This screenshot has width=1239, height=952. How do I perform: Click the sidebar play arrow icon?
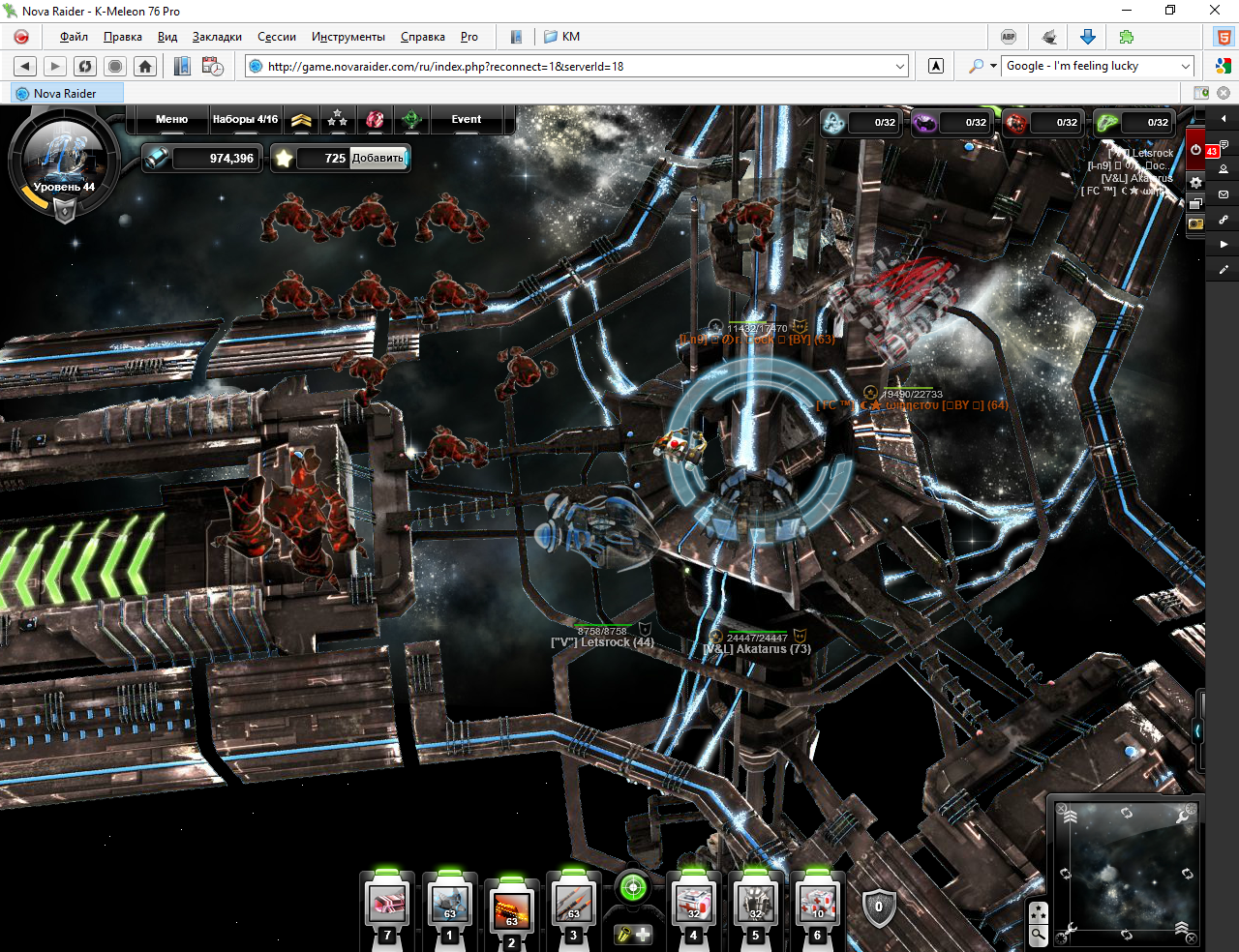click(x=1224, y=245)
